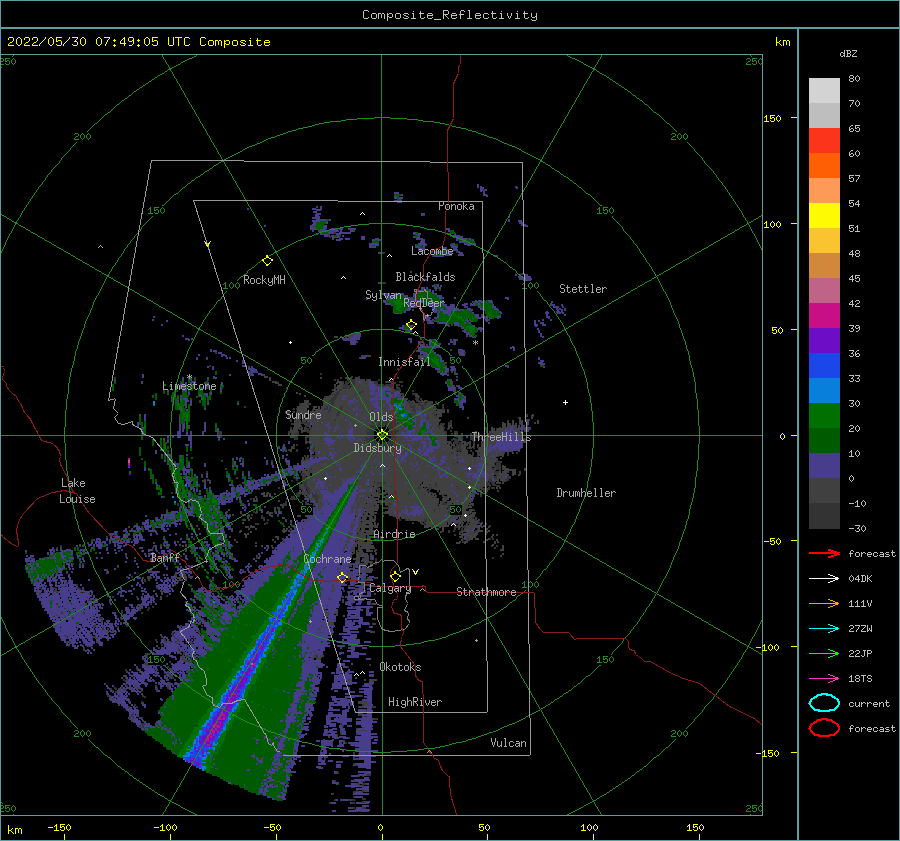Click the yellow diamond marker near Cochrane
The image size is (900, 841).
pos(342,577)
